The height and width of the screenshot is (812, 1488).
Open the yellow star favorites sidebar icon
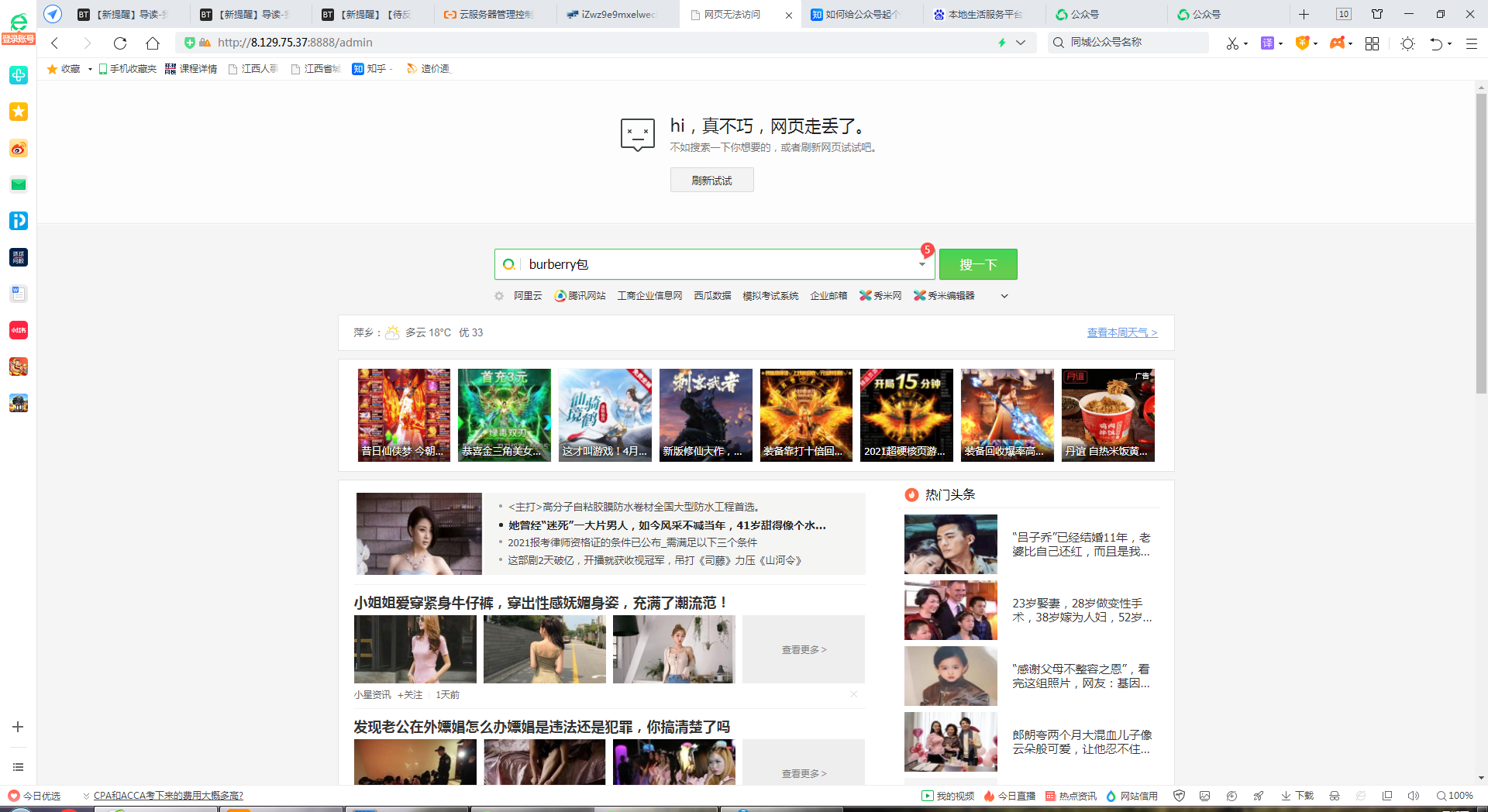[19, 112]
